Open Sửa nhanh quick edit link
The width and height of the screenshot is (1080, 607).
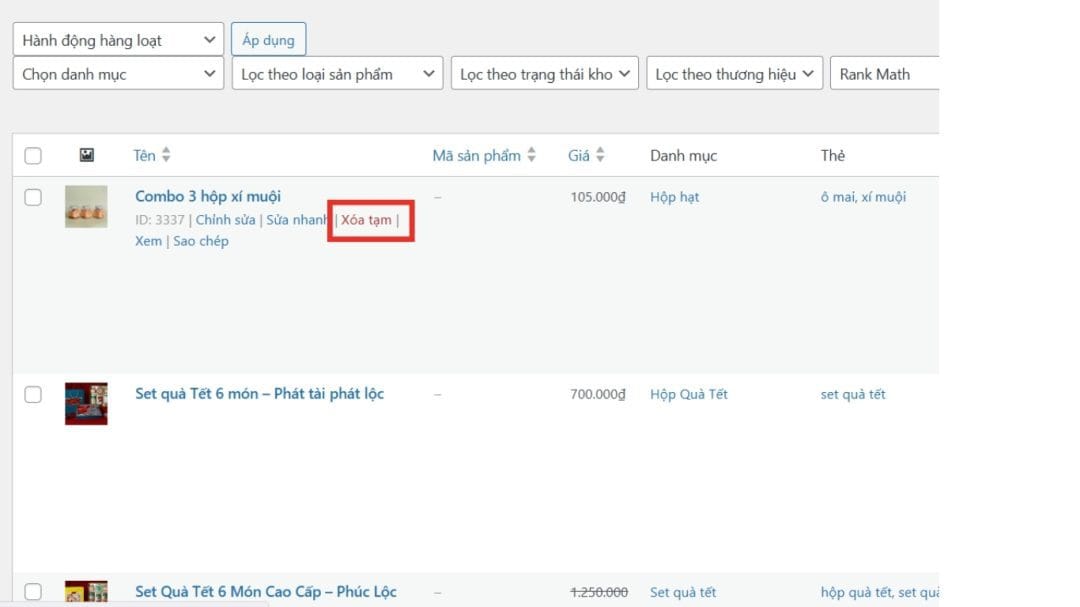coord(297,220)
